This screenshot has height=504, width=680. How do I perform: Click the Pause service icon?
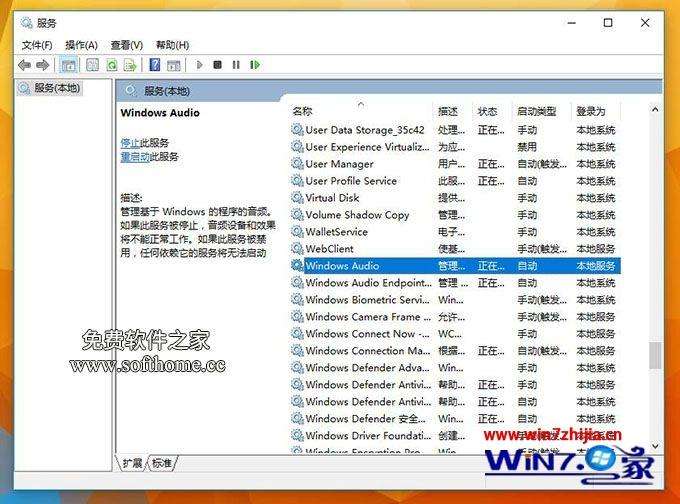point(236,65)
